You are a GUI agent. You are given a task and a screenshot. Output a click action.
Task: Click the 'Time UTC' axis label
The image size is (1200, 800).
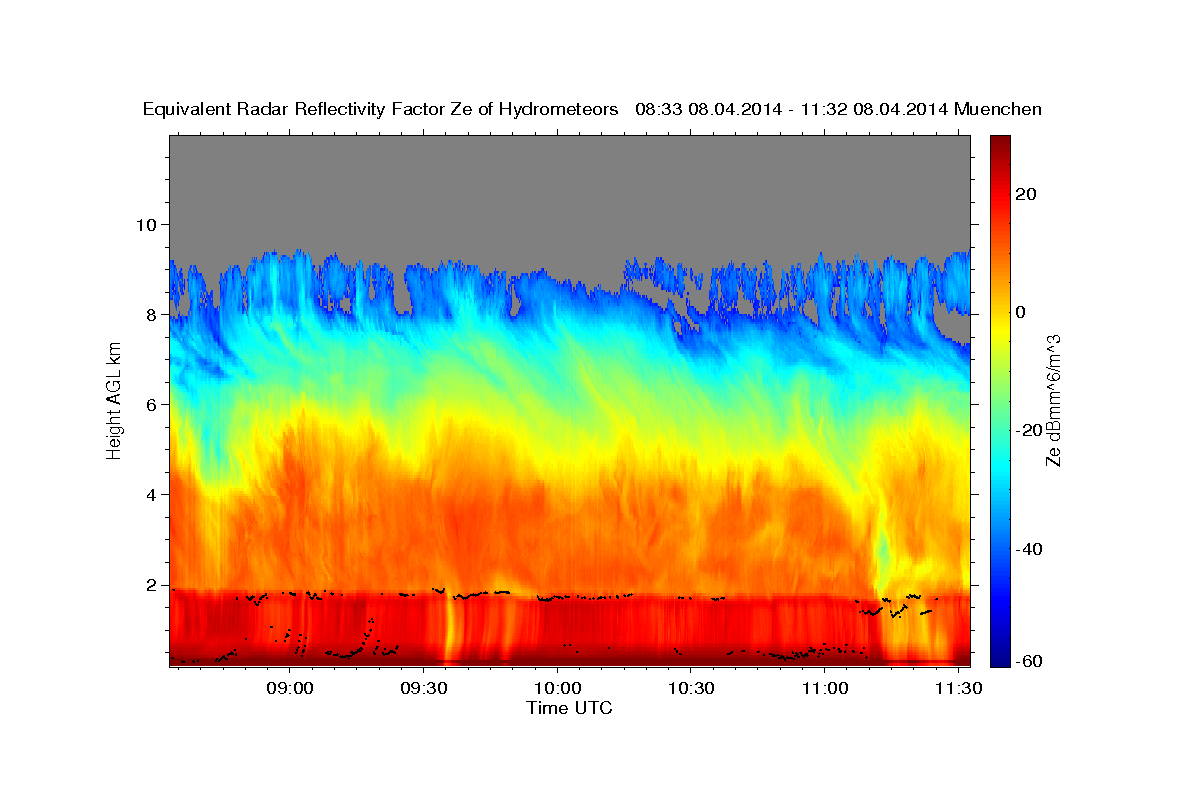point(569,708)
